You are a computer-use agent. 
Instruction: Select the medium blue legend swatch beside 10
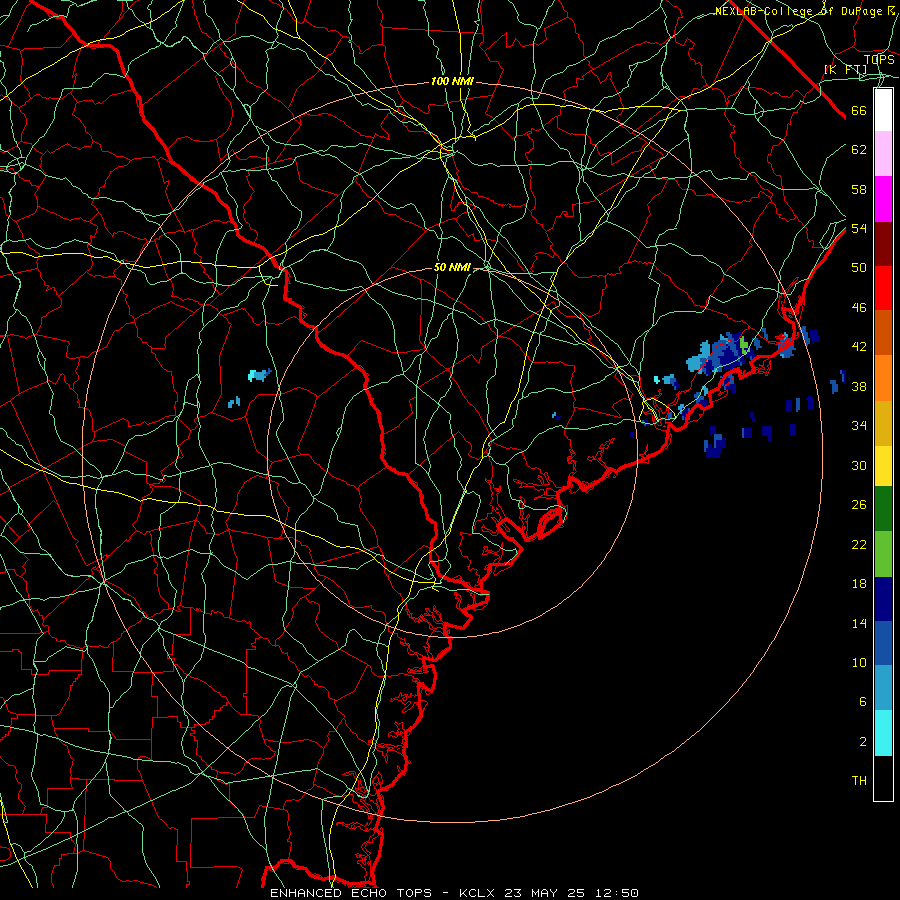coord(883,643)
